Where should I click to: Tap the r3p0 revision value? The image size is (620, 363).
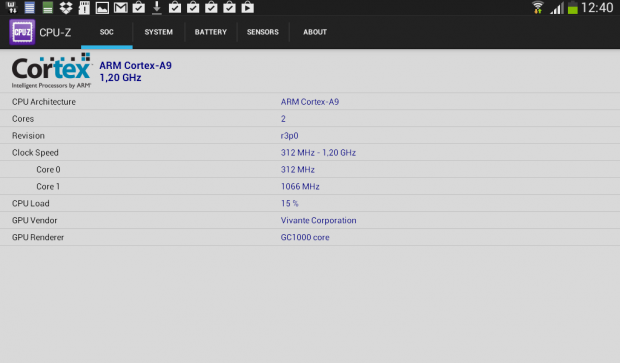(x=289, y=136)
